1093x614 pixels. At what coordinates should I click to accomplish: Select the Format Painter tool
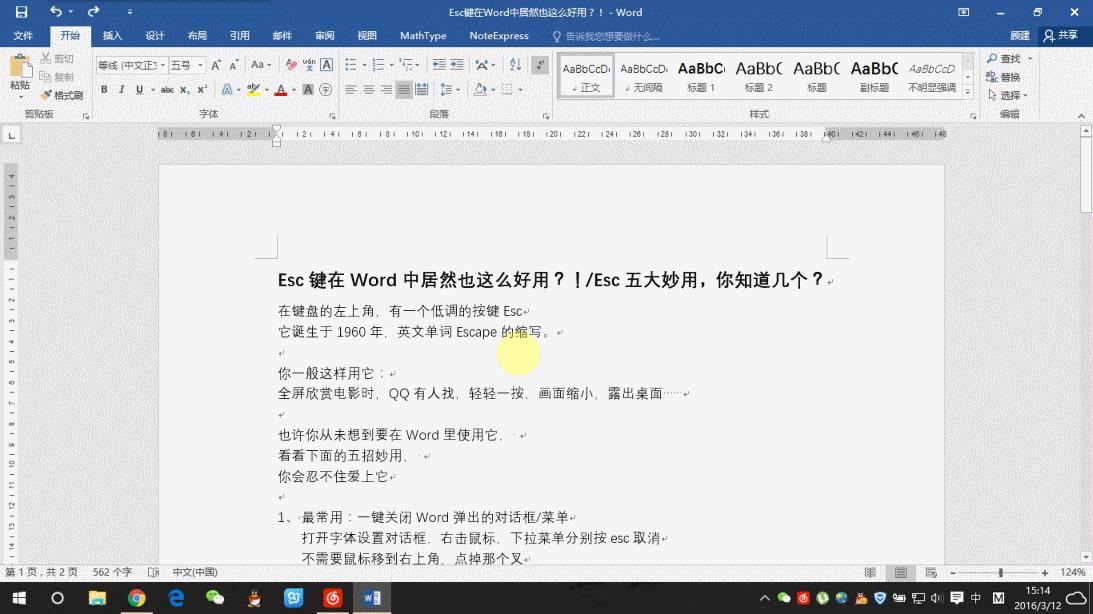pos(63,95)
